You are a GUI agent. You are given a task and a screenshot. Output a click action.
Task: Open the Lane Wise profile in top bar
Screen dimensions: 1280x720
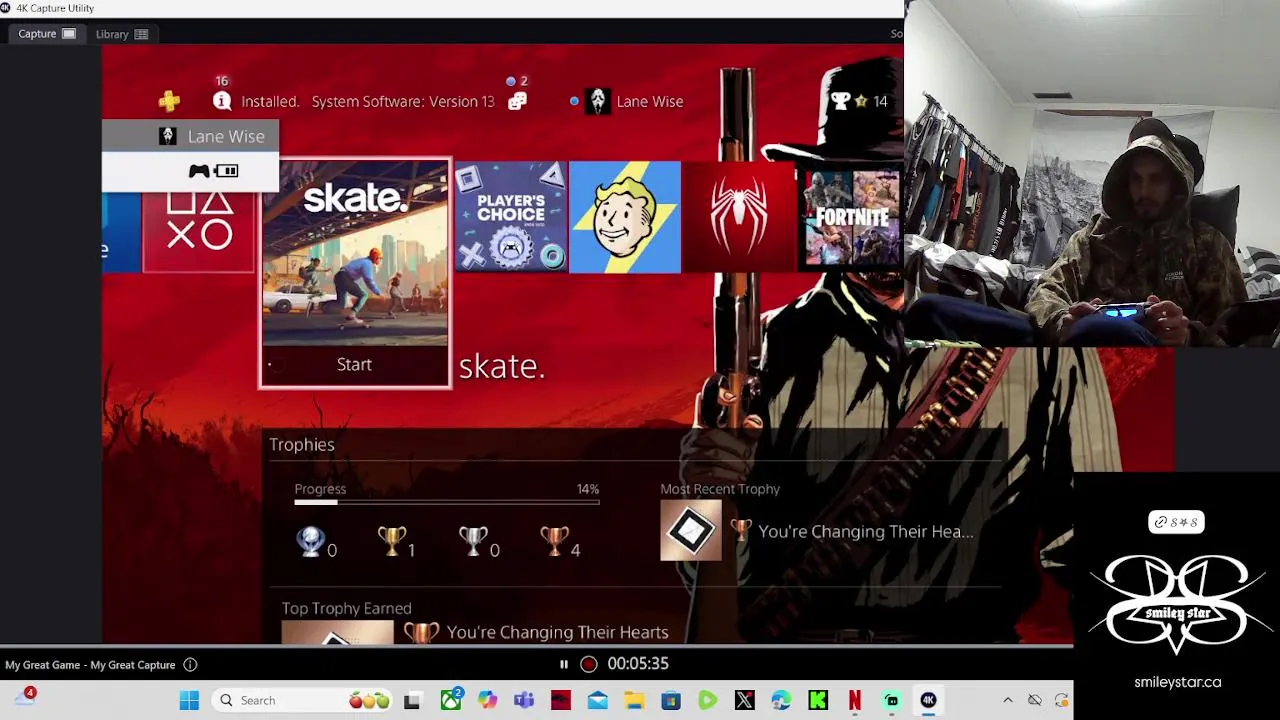point(637,101)
